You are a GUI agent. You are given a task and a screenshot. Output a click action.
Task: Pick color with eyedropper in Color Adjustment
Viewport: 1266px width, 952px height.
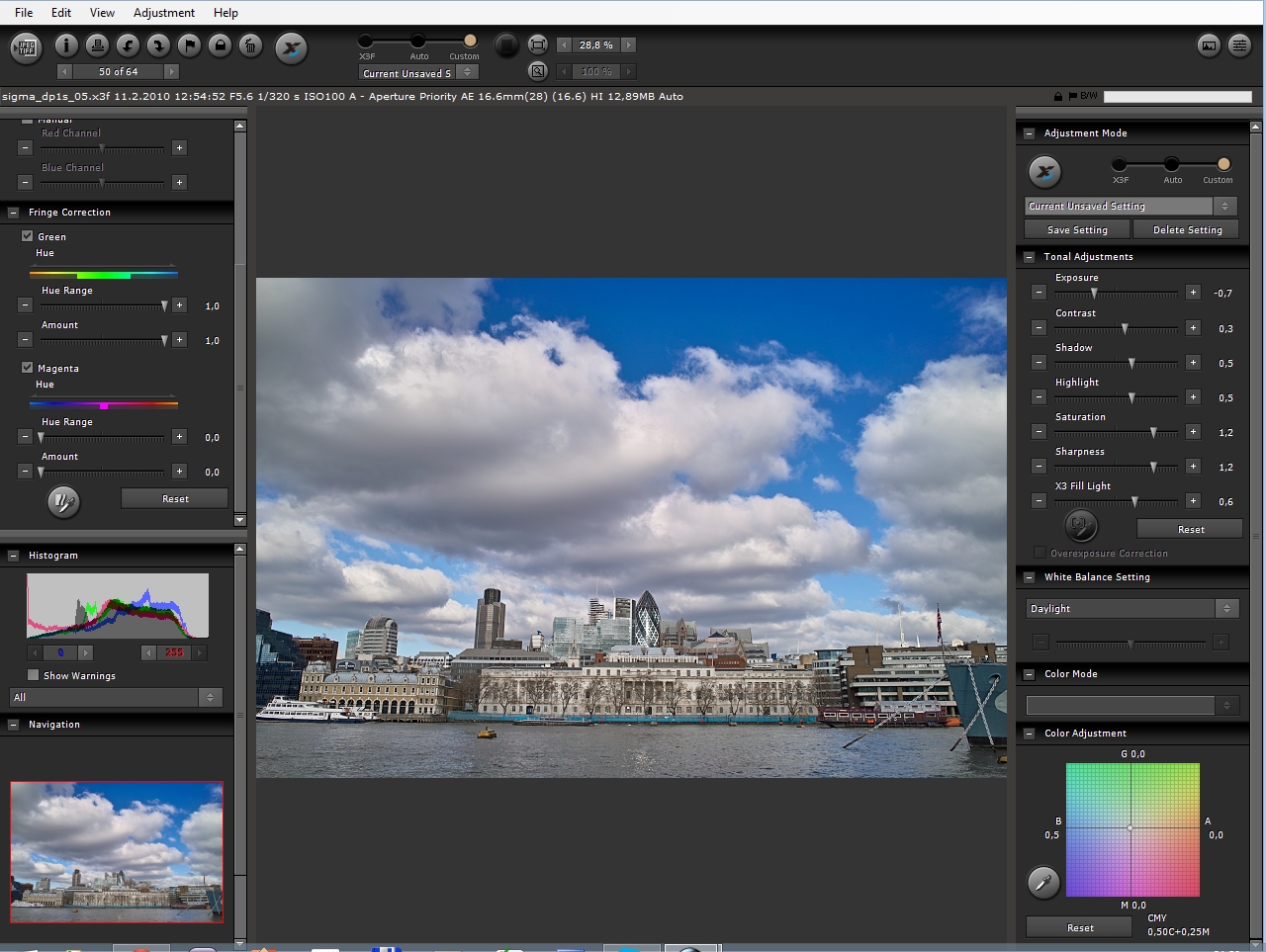coord(1043,882)
